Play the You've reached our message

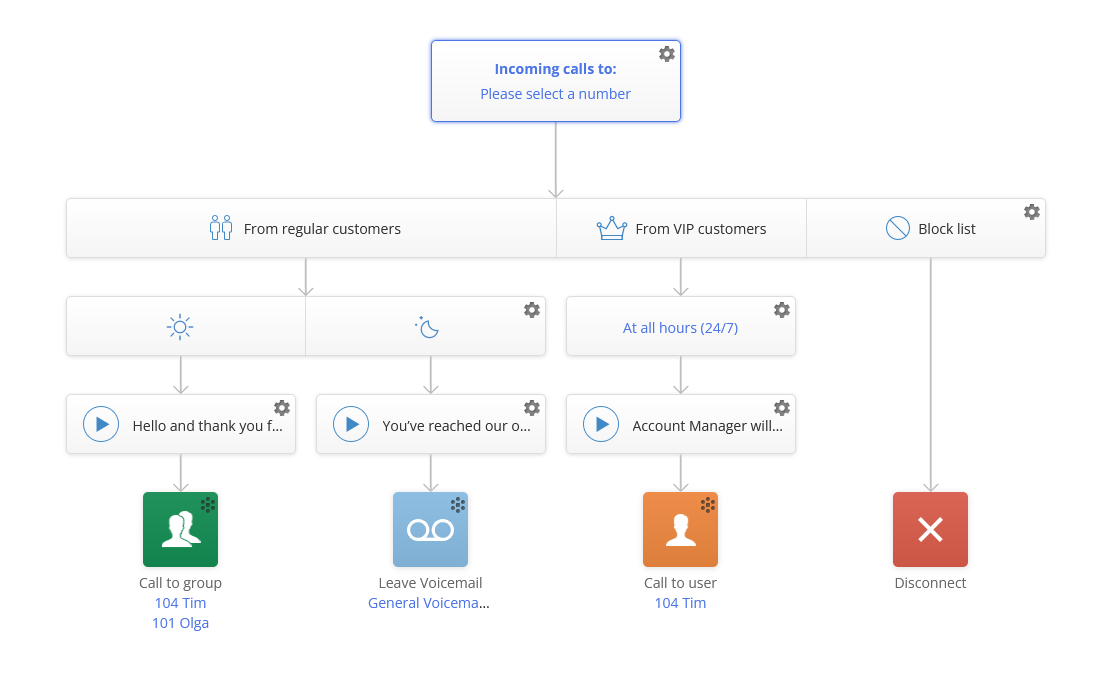(x=351, y=424)
